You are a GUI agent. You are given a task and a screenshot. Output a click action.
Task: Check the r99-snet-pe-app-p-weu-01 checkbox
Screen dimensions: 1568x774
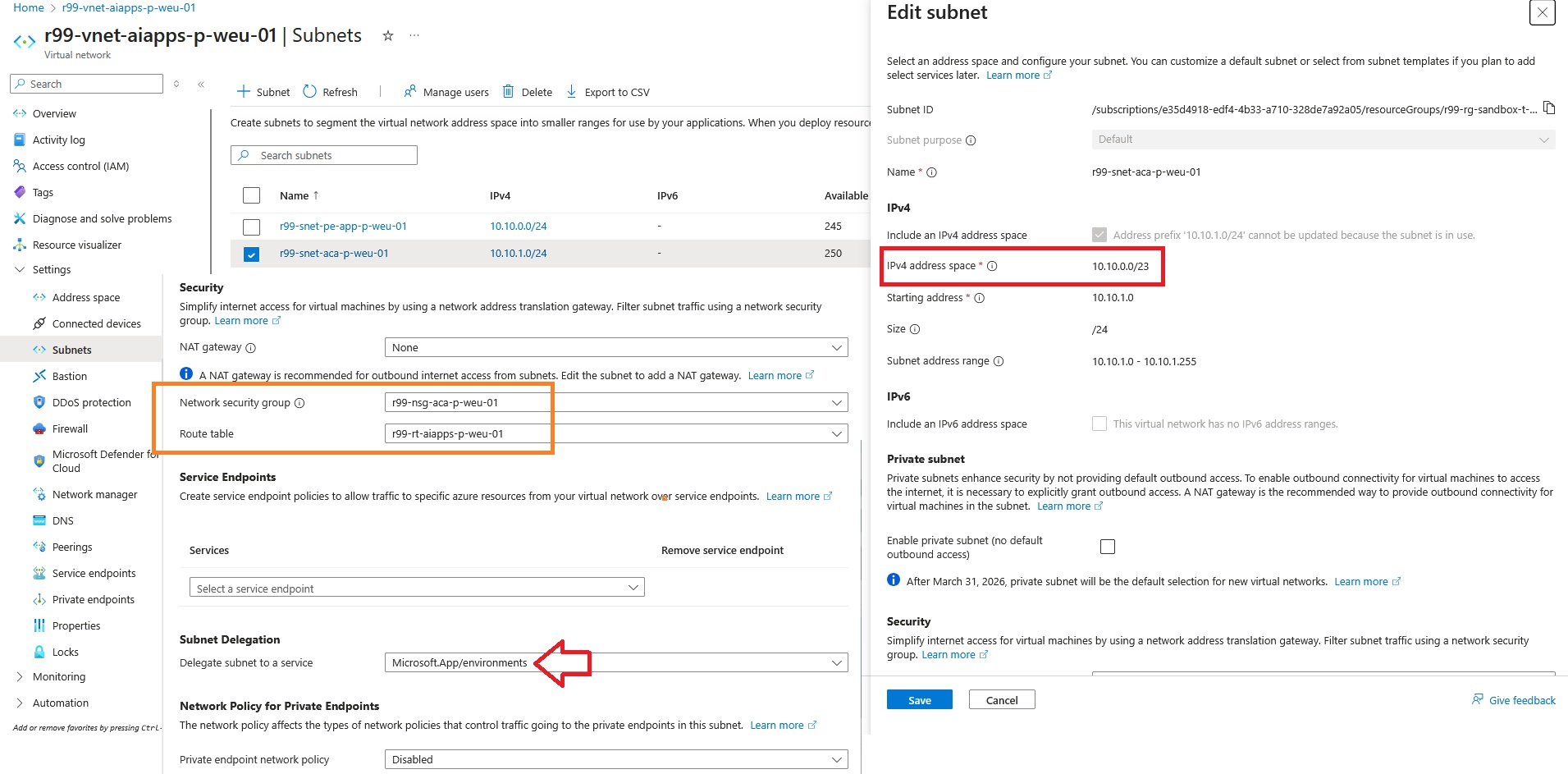pos(251,226)
